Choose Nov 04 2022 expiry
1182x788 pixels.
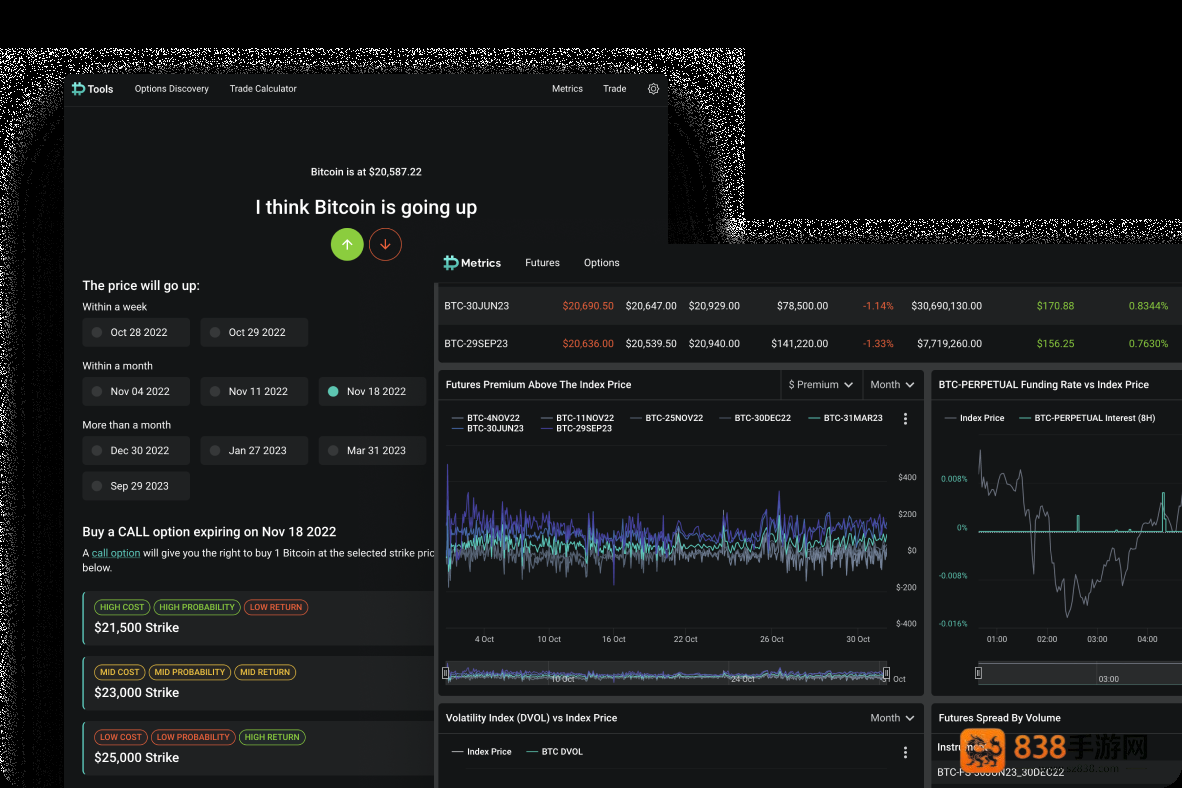[136, 391]
